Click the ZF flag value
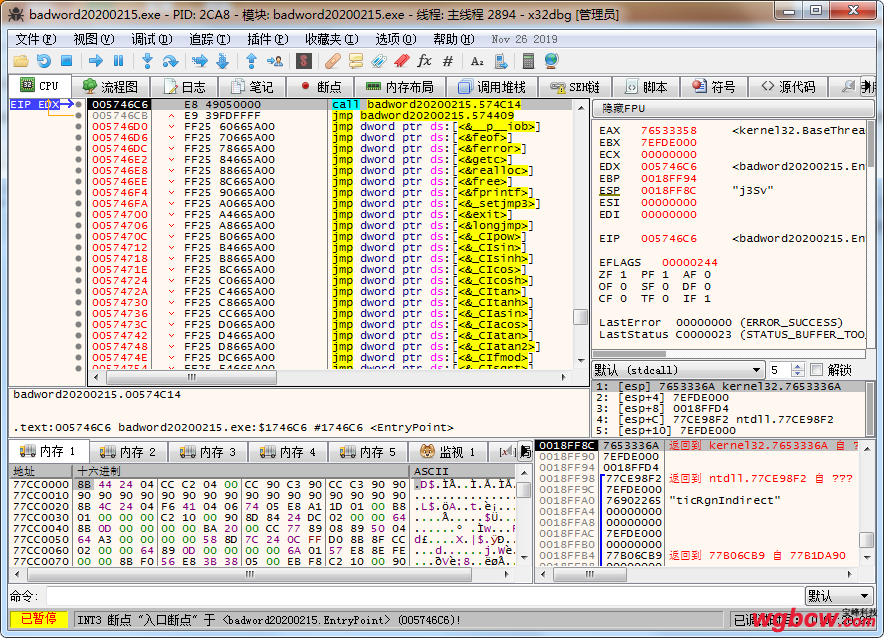This screenshot has height=638, width=884. [x=623, y=274]
